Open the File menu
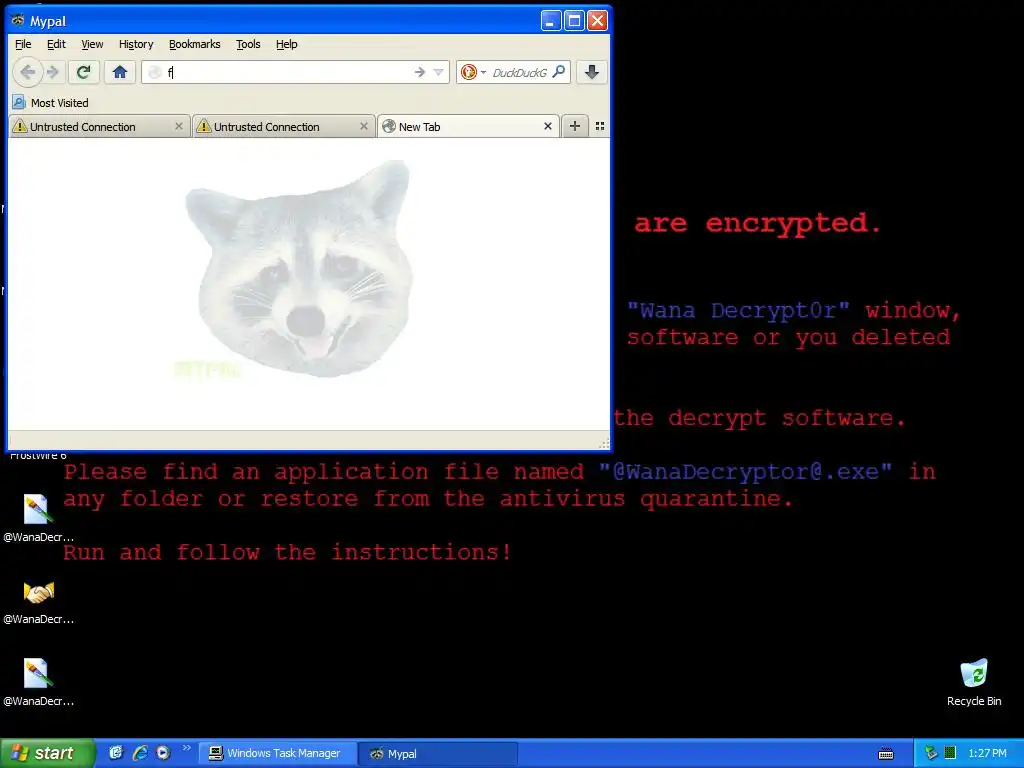The image size is (1024, 768). (23, 44)
